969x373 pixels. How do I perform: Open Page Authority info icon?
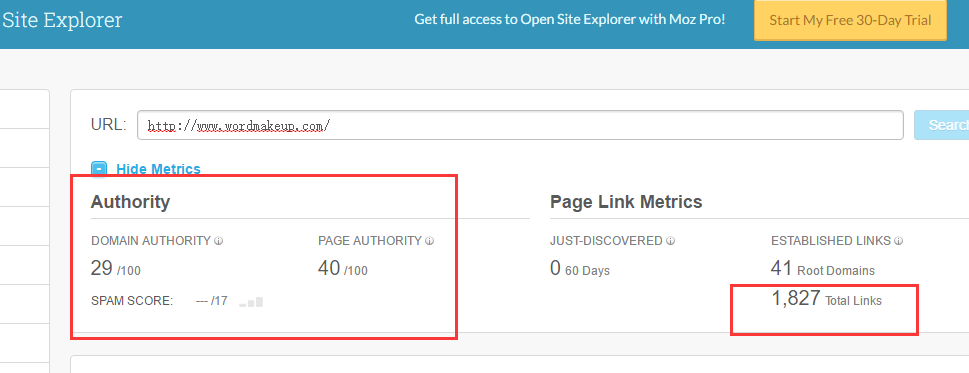pos(429,241)
